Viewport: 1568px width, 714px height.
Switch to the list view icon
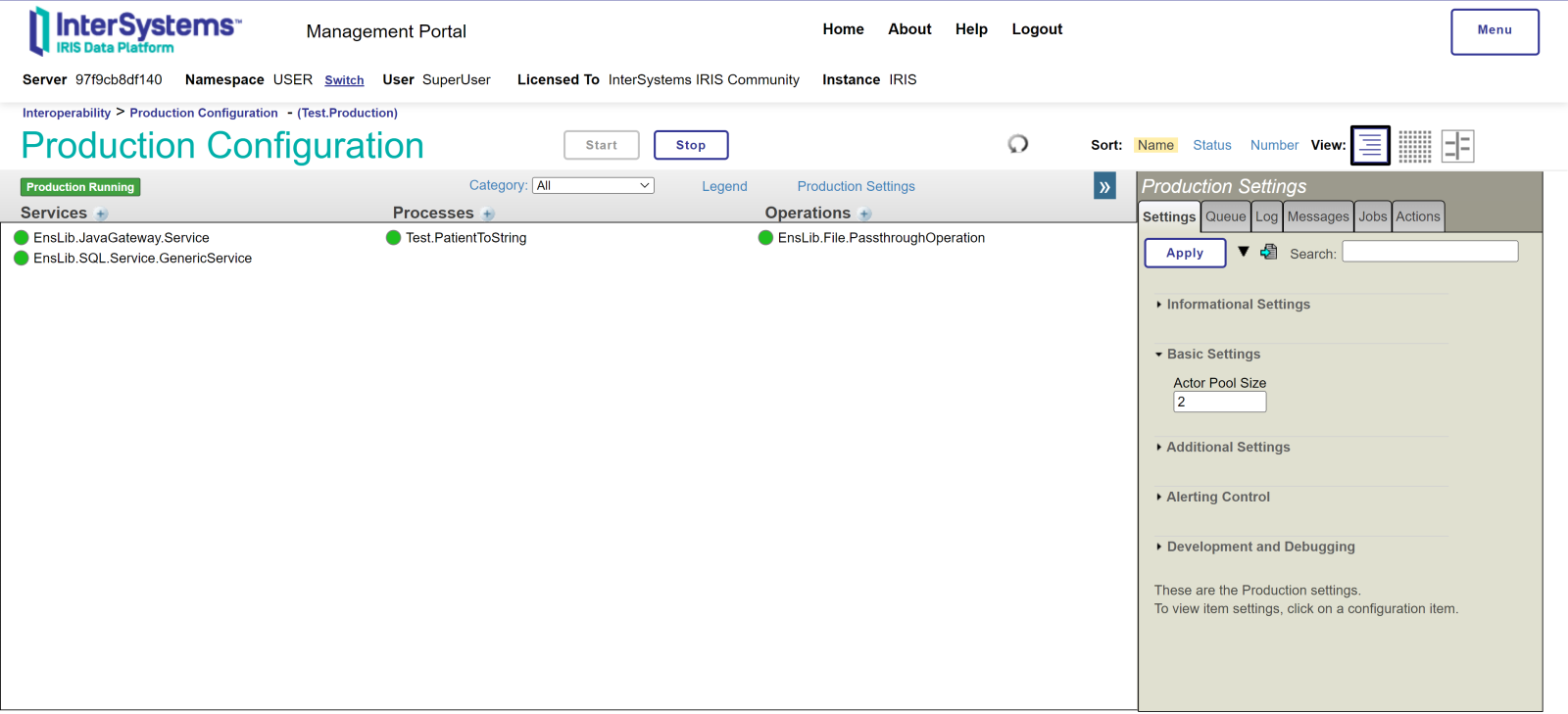pyautogui.click(x=1370, y=146)
